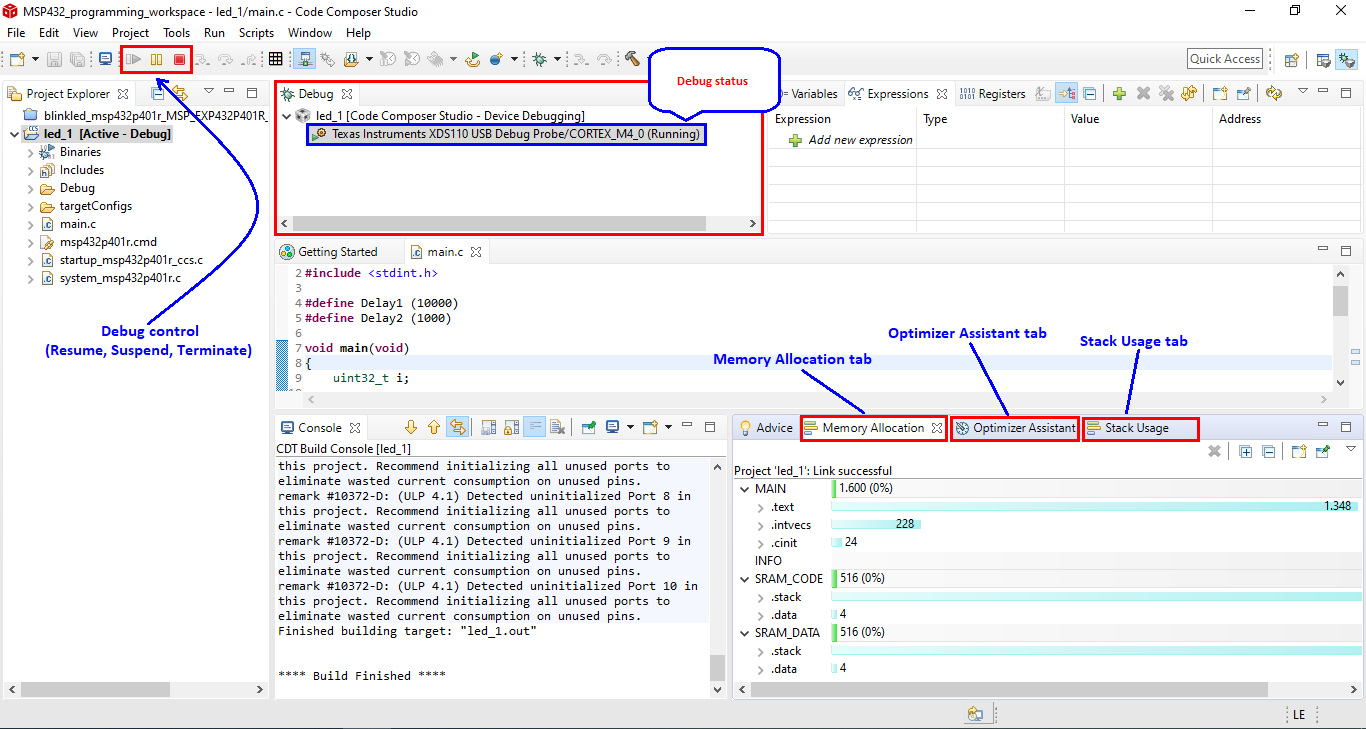Add a new expression using the green plus

[1119, 93]
